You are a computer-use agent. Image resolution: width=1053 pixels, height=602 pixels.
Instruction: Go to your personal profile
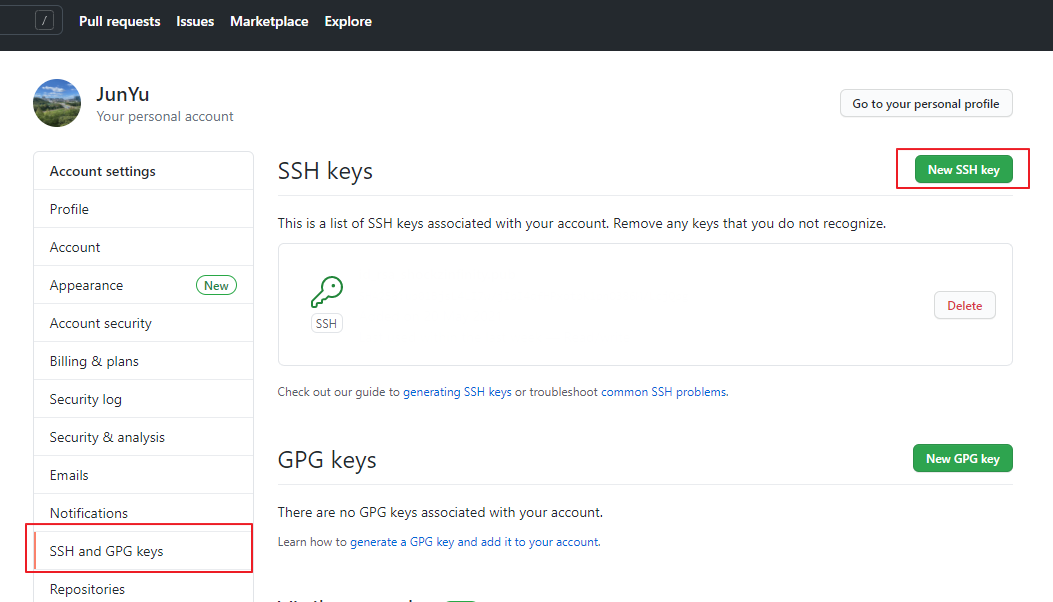tap(925, 104)
